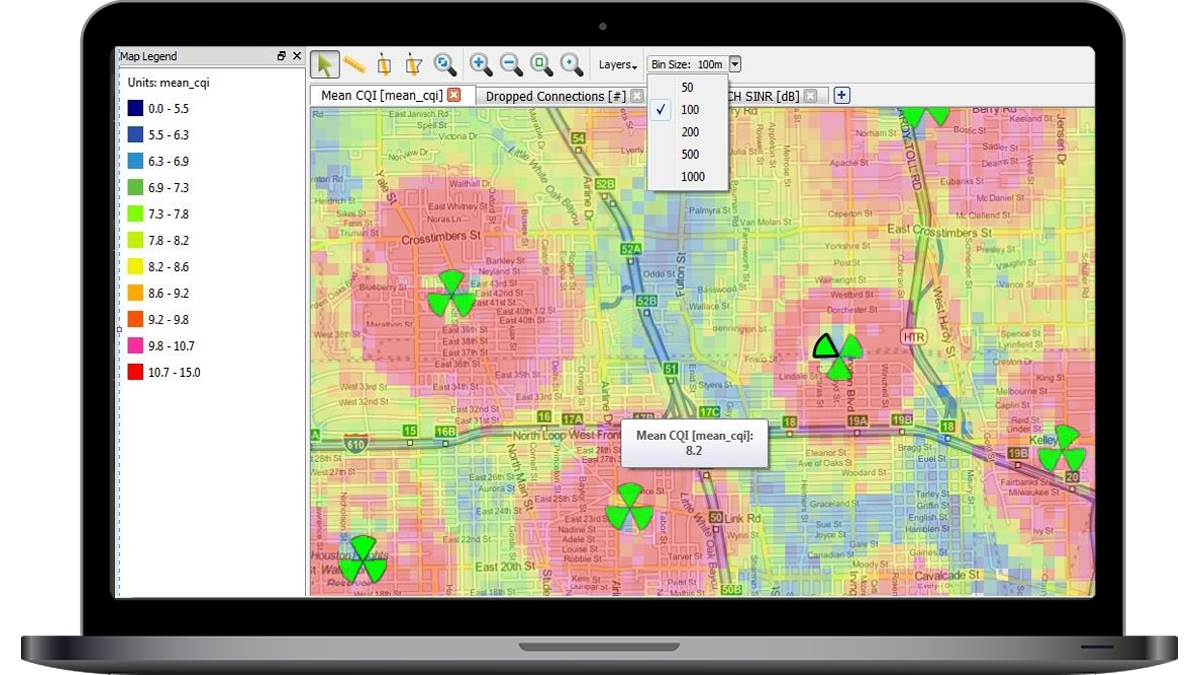Select the ruler measurement tool
The image size is (1200, 675).
click(354, 65)
